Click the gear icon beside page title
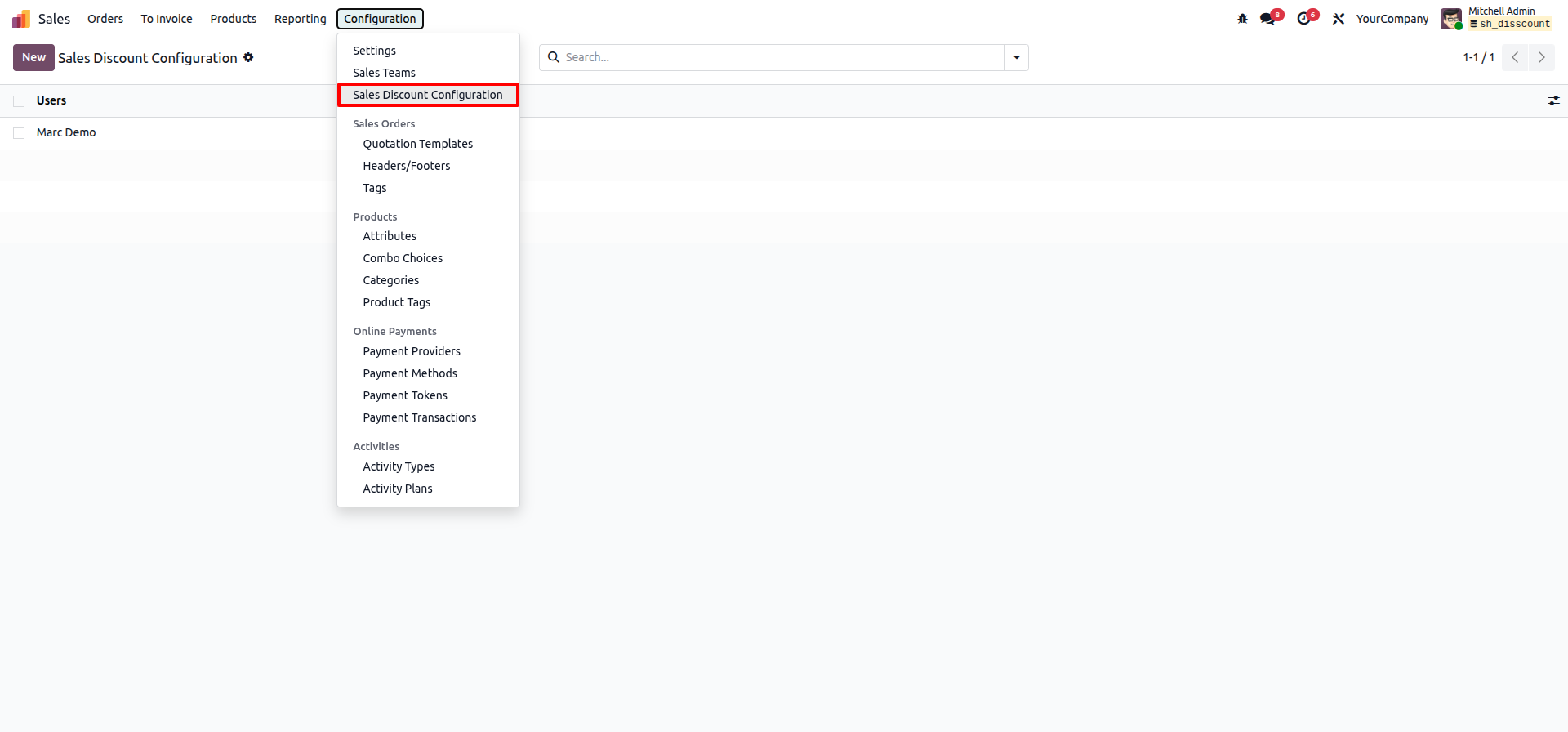The width and height of the screenshot is (1568, 732). tap(248, 57)
